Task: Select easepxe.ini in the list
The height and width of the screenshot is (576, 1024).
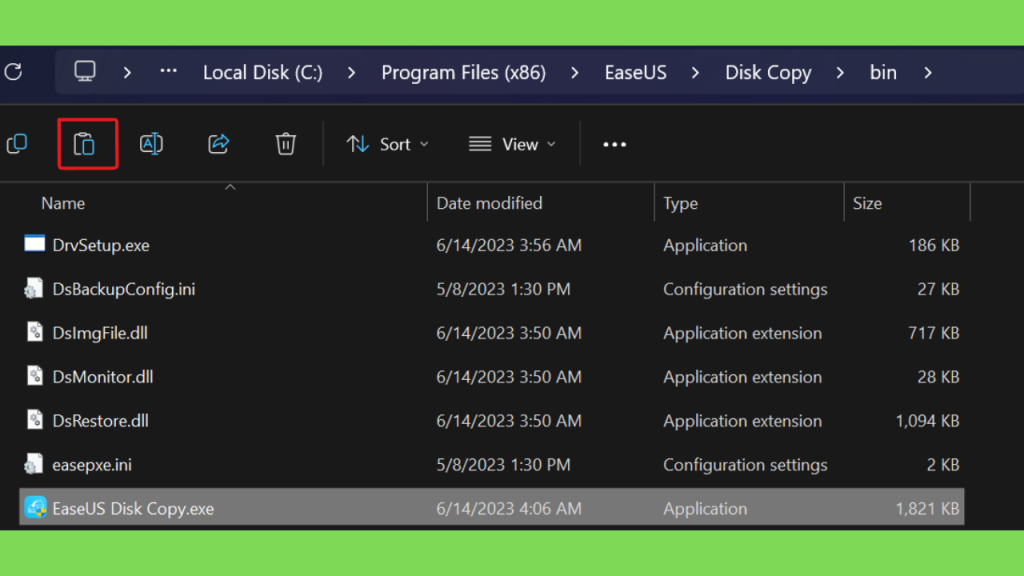Action: point(92,464)
